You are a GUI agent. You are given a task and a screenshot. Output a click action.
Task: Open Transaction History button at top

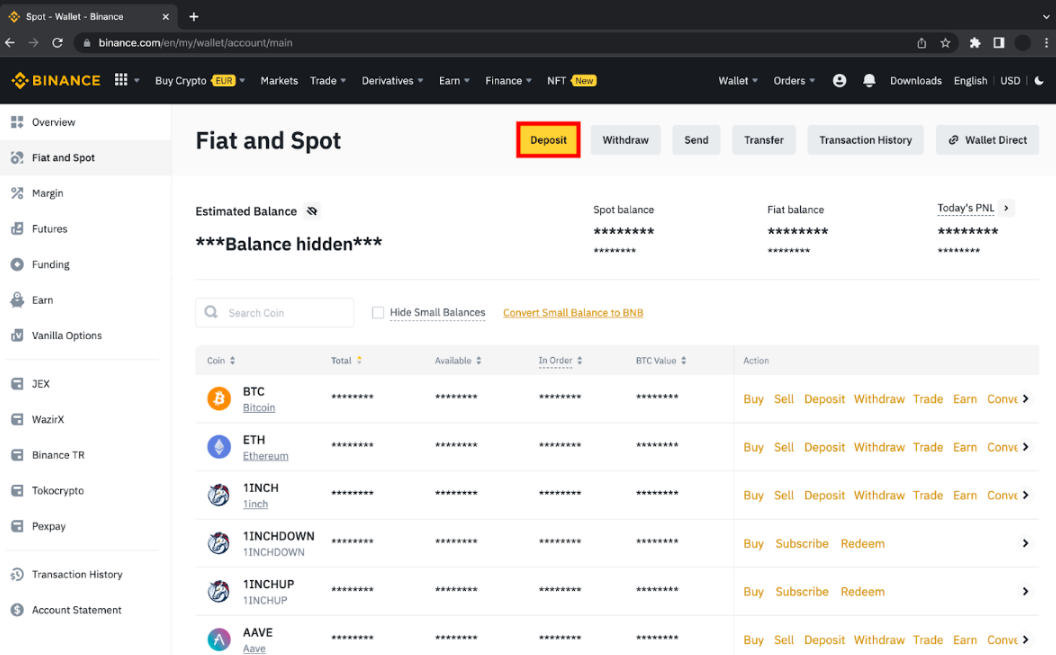pos(865,140)
